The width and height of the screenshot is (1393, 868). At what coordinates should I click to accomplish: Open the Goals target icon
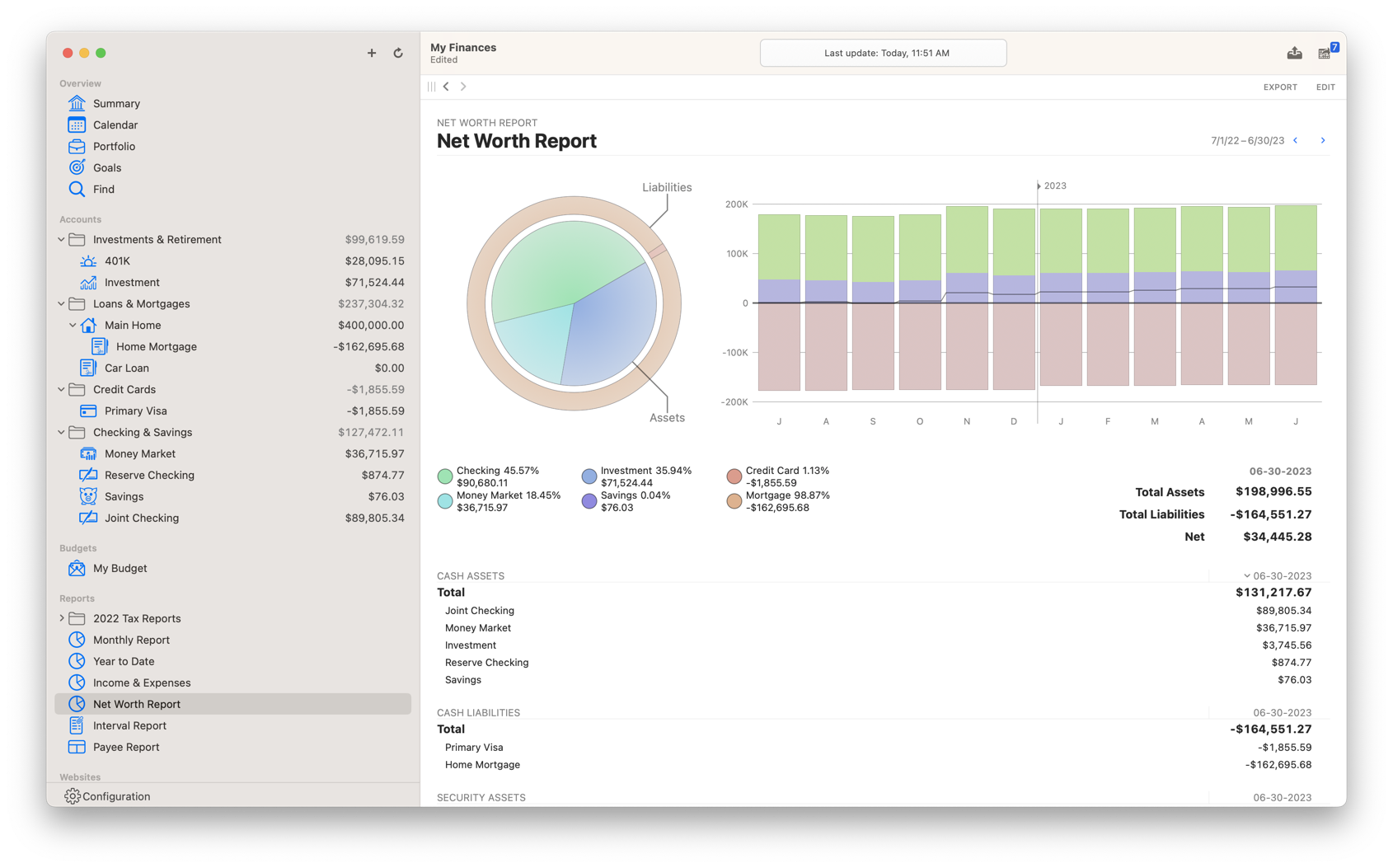pyautogui.click(x=77, y=167)
